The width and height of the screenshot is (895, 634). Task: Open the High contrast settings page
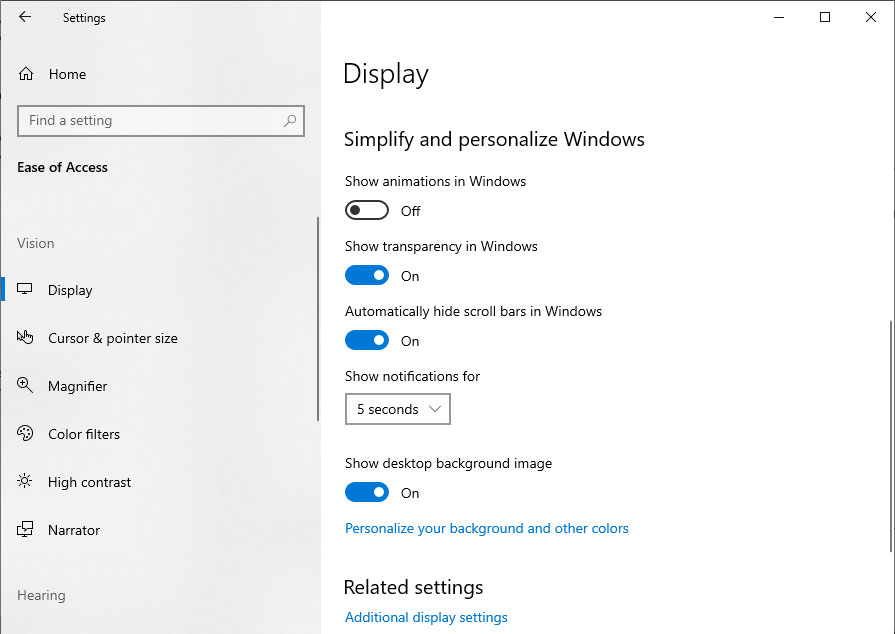point(89,482)
